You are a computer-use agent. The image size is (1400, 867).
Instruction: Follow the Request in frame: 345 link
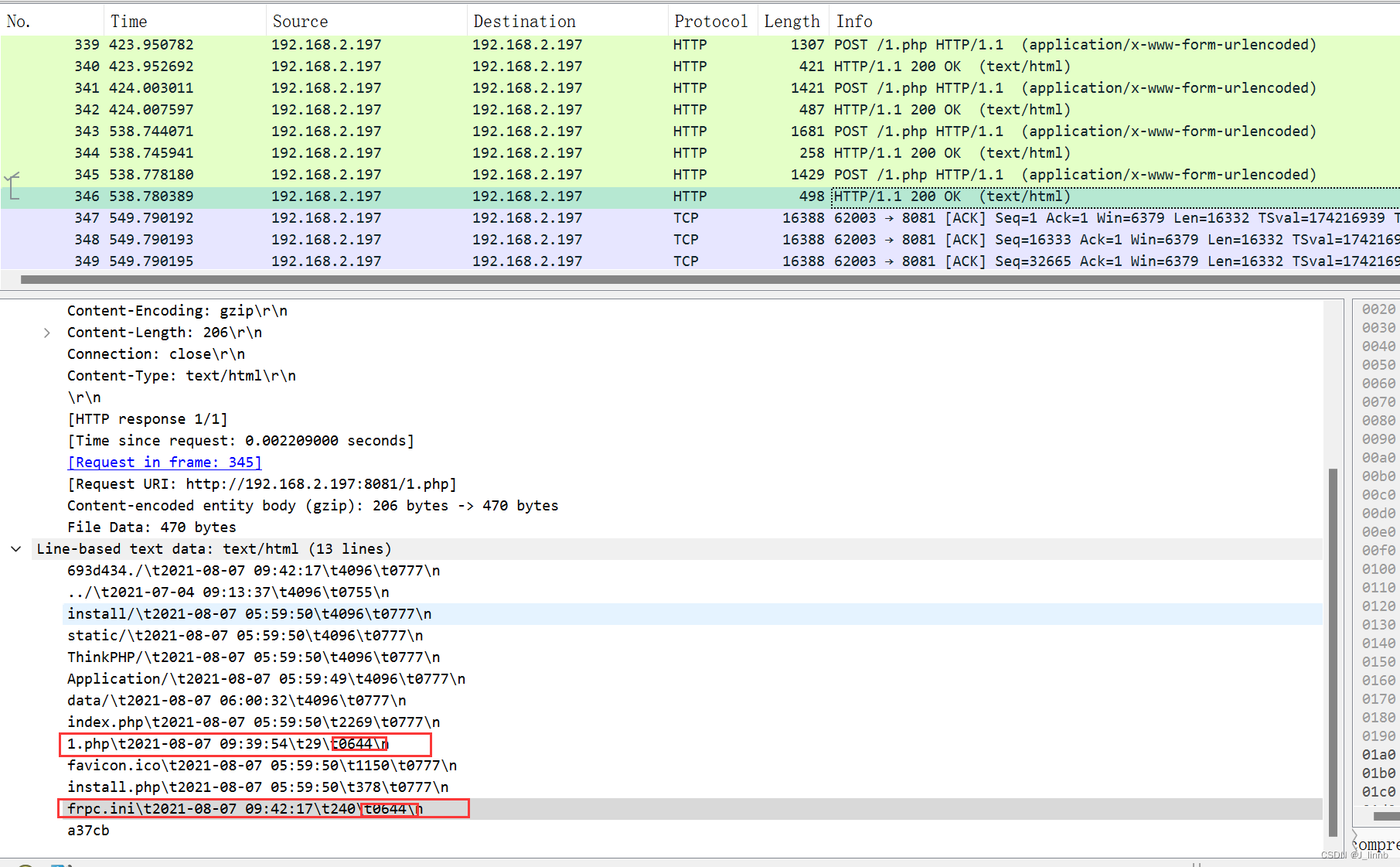(x=164, y=462)
